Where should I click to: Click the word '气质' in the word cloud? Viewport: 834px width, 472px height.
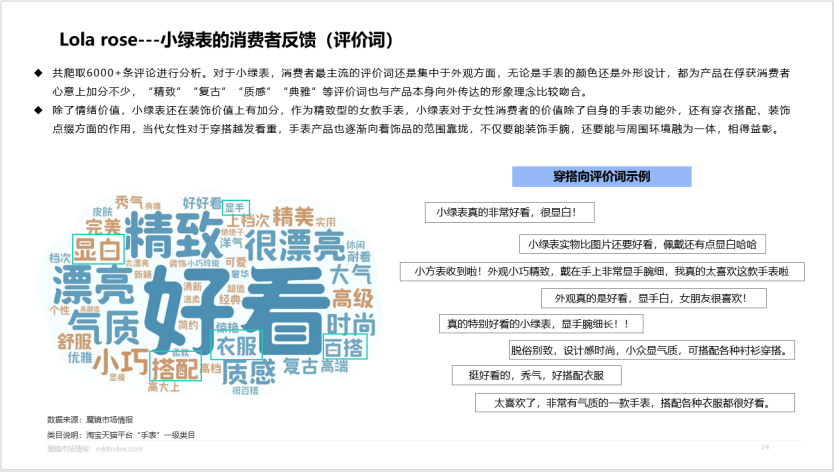104,327
